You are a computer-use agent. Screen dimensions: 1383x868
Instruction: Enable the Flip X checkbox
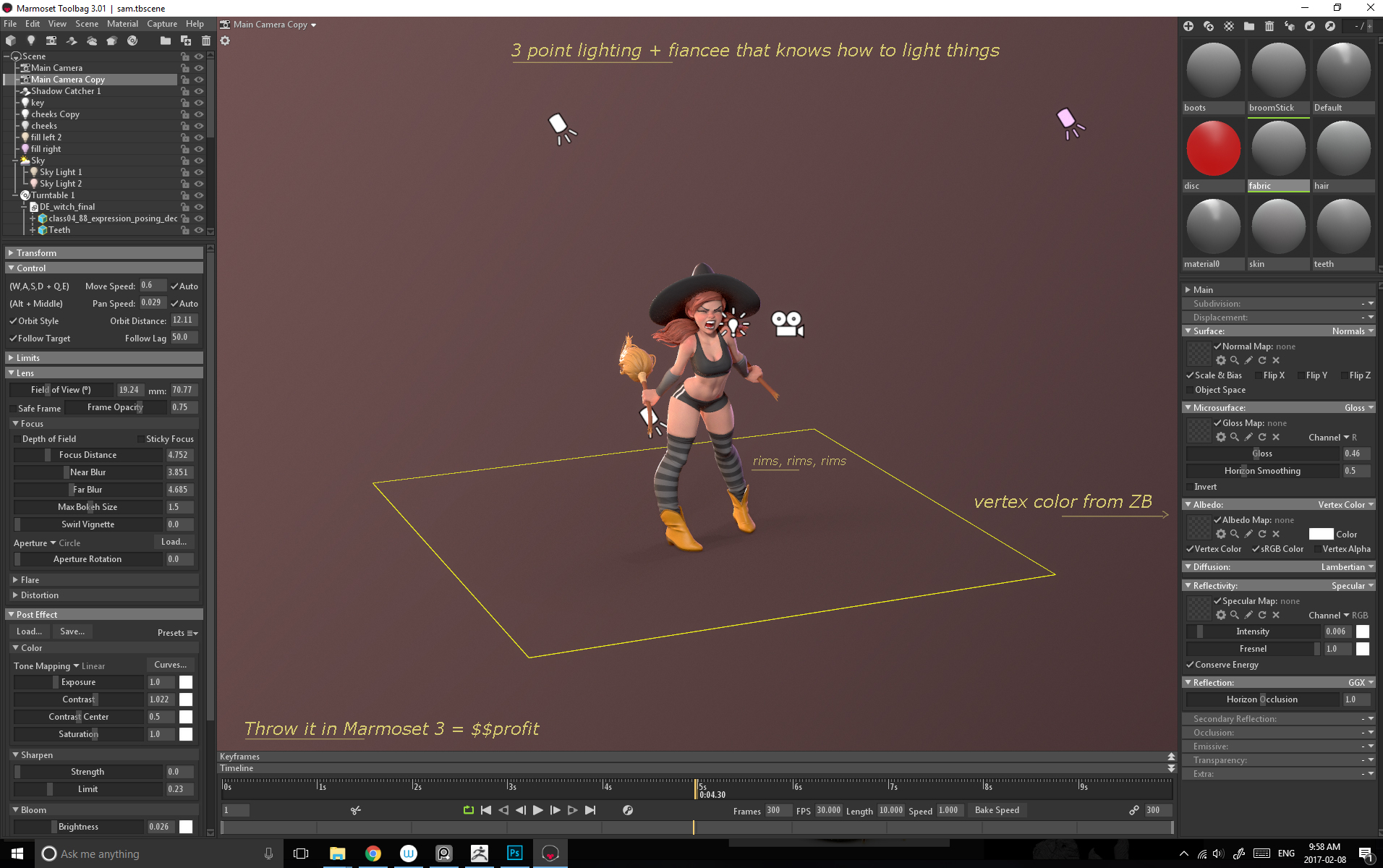pyautogui.click(x=1259, y=375)
